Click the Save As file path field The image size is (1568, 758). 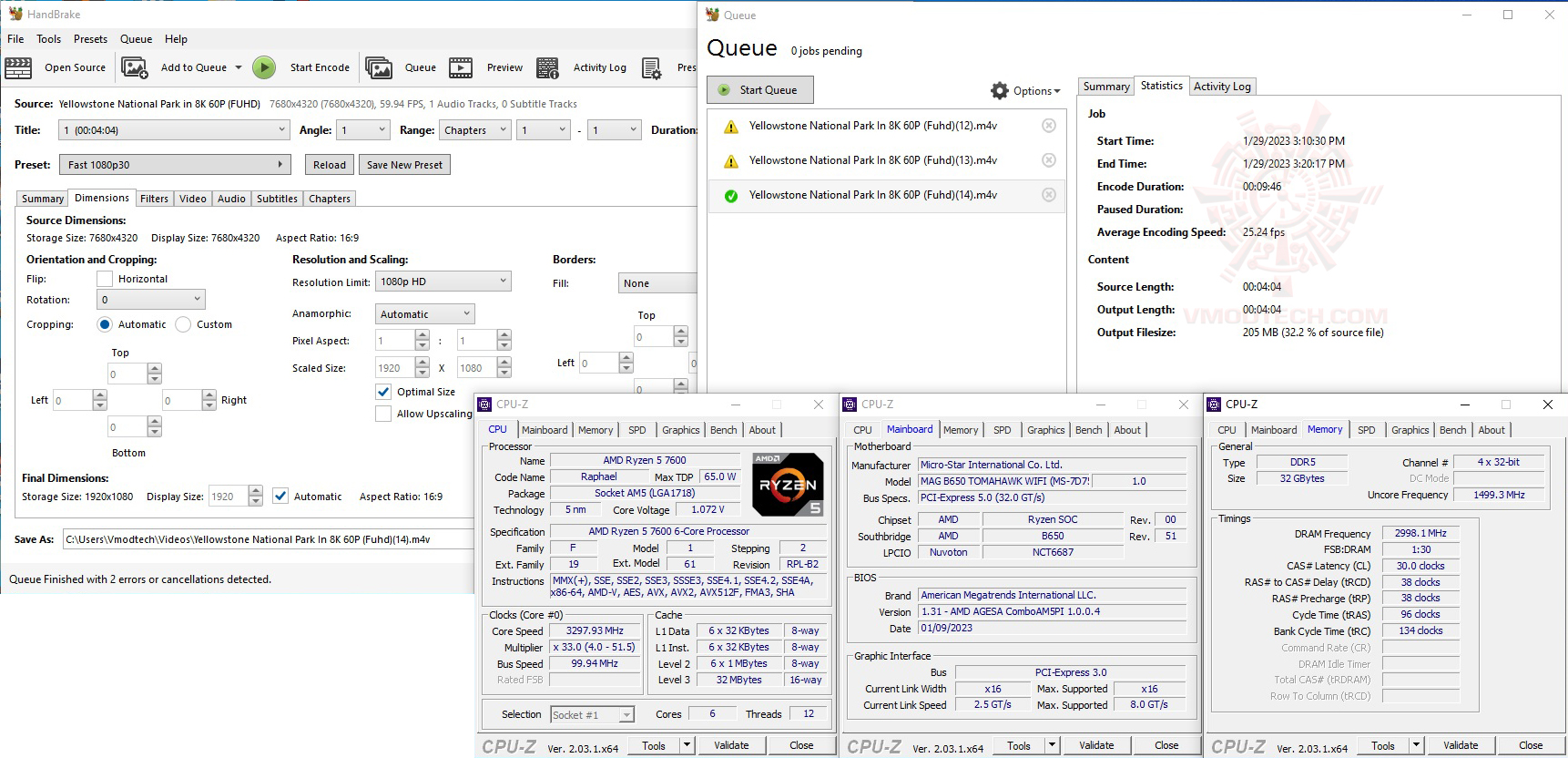[x=268, y=539]
